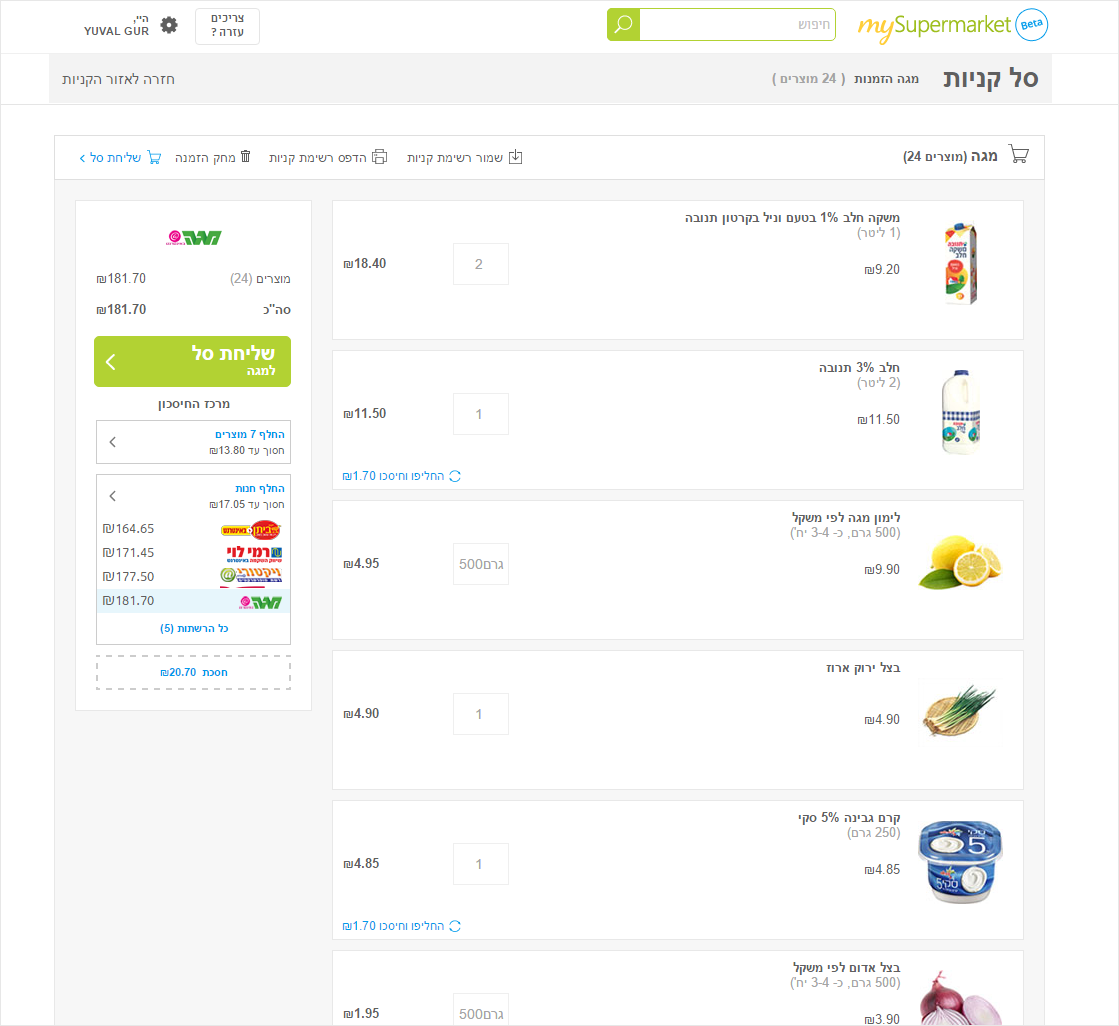Click the חסכת ₪20.70 savings box
The image size is (1119, 1026).
(193, 673)
